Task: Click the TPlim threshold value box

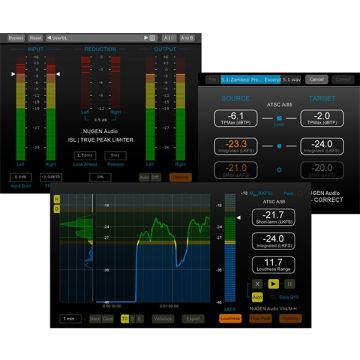Action: click(51, 177)
